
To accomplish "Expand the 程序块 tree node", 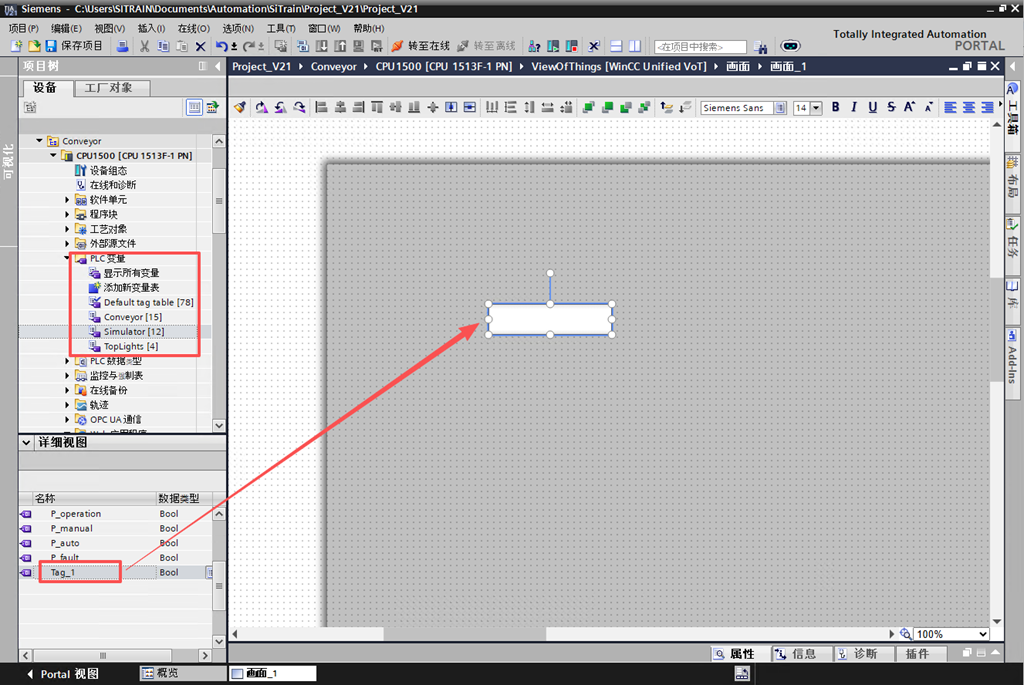I will click(68, 214).
